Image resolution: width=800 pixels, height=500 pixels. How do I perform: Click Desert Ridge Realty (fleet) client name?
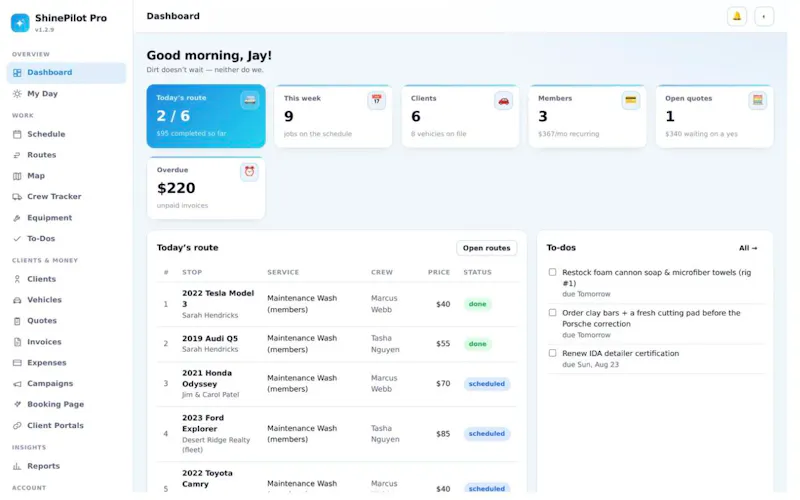coord(216,445)
